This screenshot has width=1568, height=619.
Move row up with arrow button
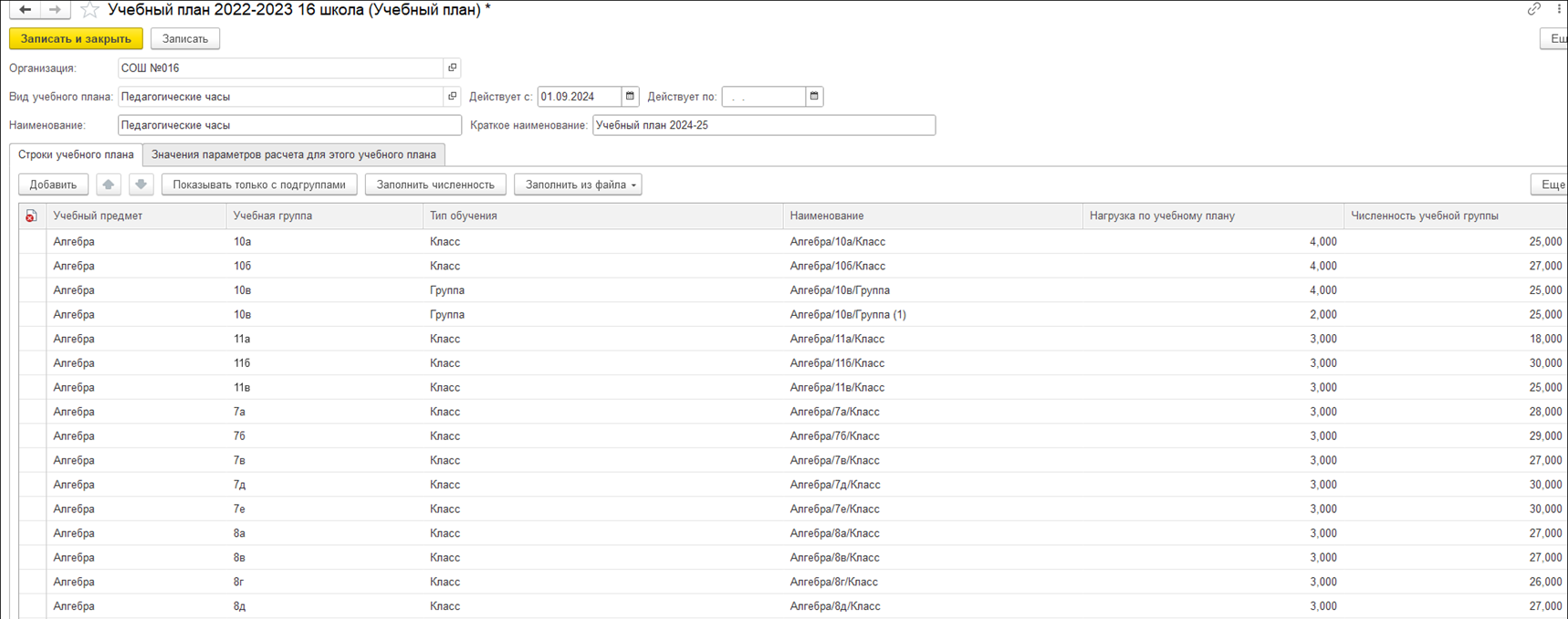pyautogui.click(x=109, y=184)
